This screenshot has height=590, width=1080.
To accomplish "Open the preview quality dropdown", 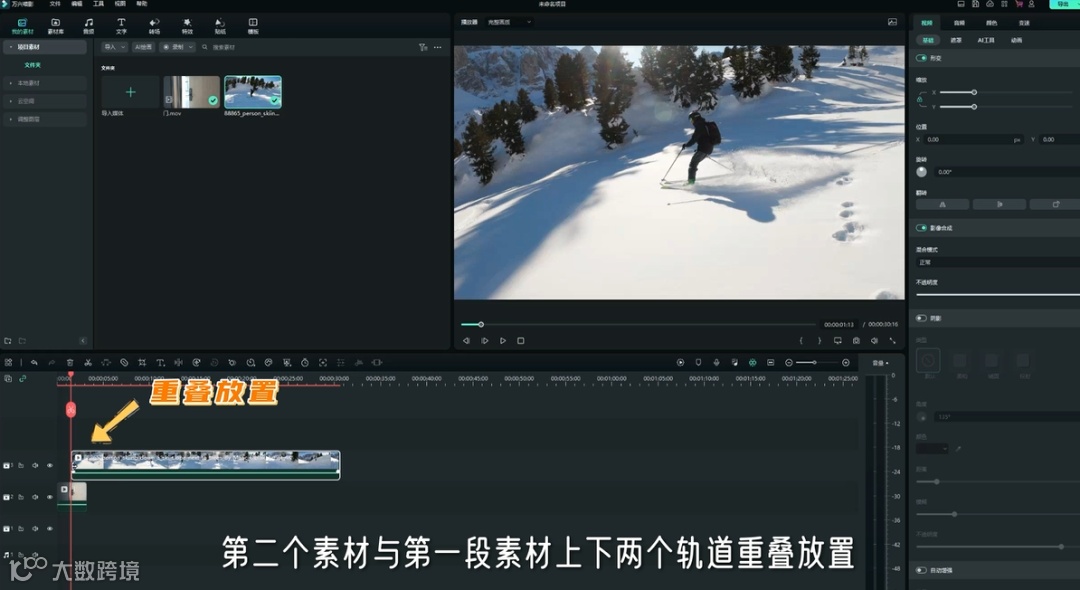I will click(508, 22).
